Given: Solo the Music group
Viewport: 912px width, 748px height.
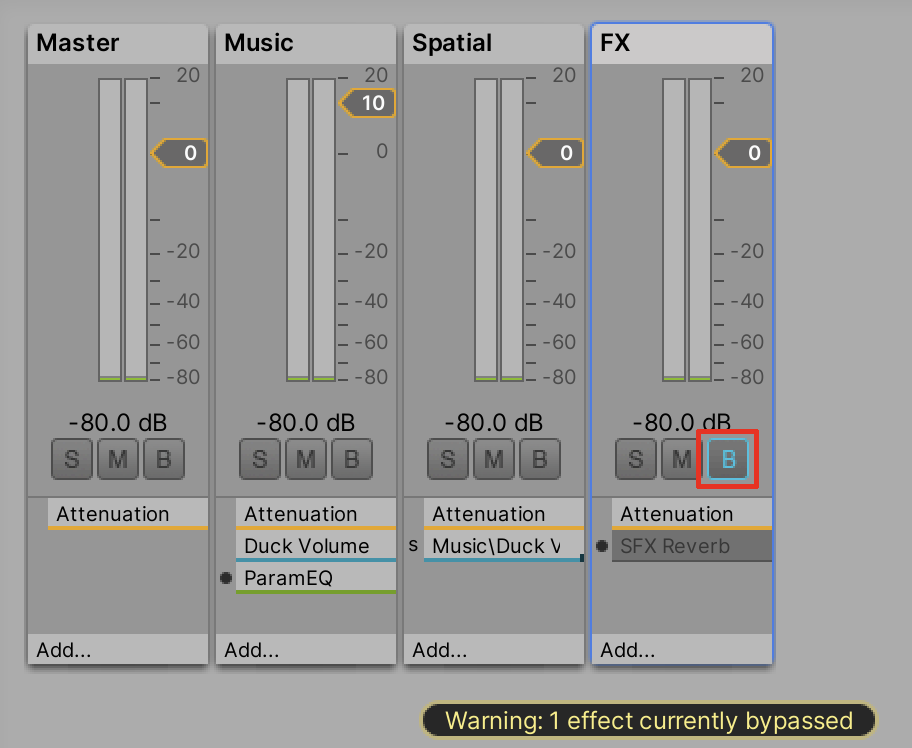Looking at the screenshot, I should [x=259, y=460].
